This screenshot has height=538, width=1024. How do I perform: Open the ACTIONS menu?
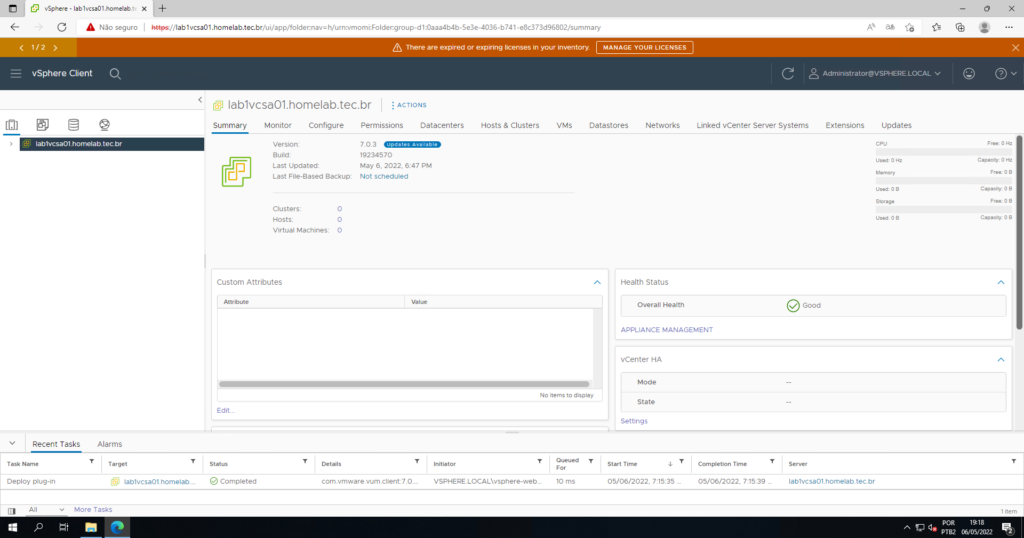pyautogui.click(x=409, y=105)
